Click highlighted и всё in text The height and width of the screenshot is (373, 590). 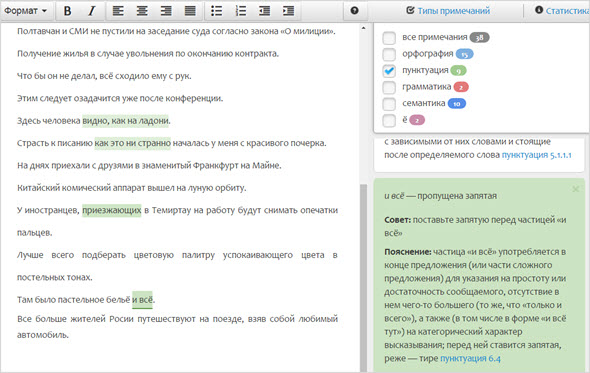[142, 300]
